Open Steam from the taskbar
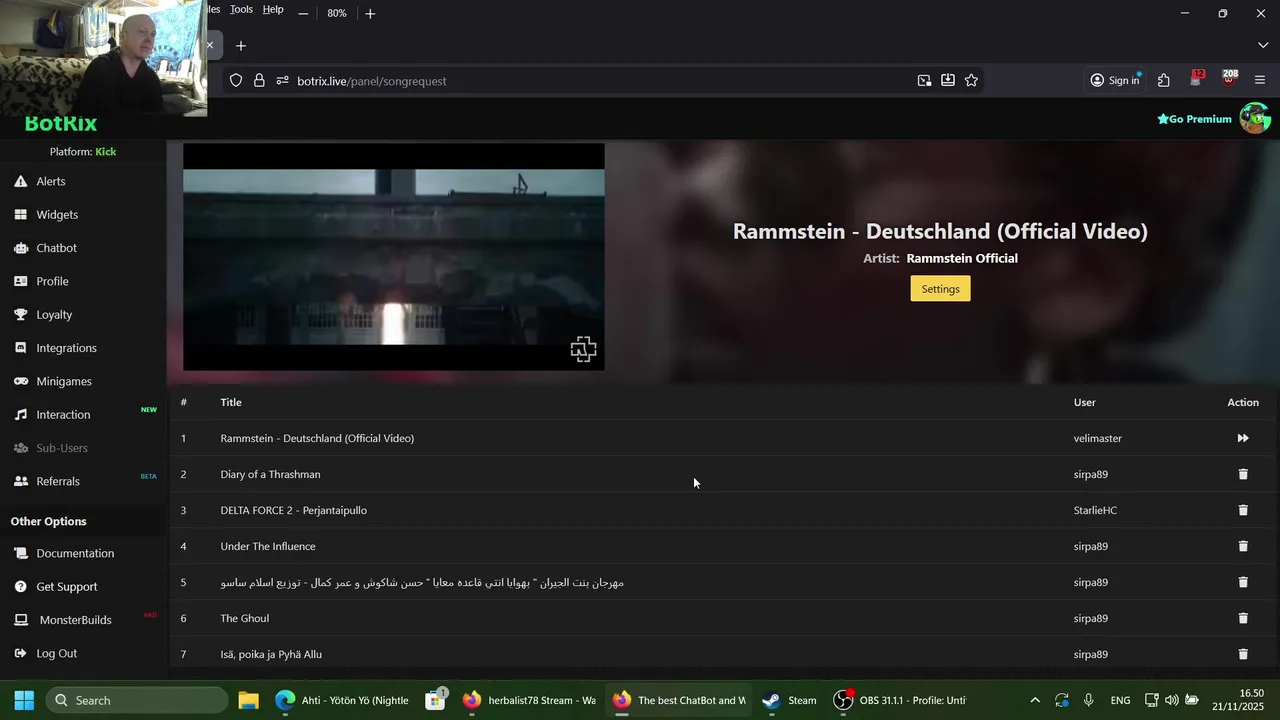 [789, 700]
